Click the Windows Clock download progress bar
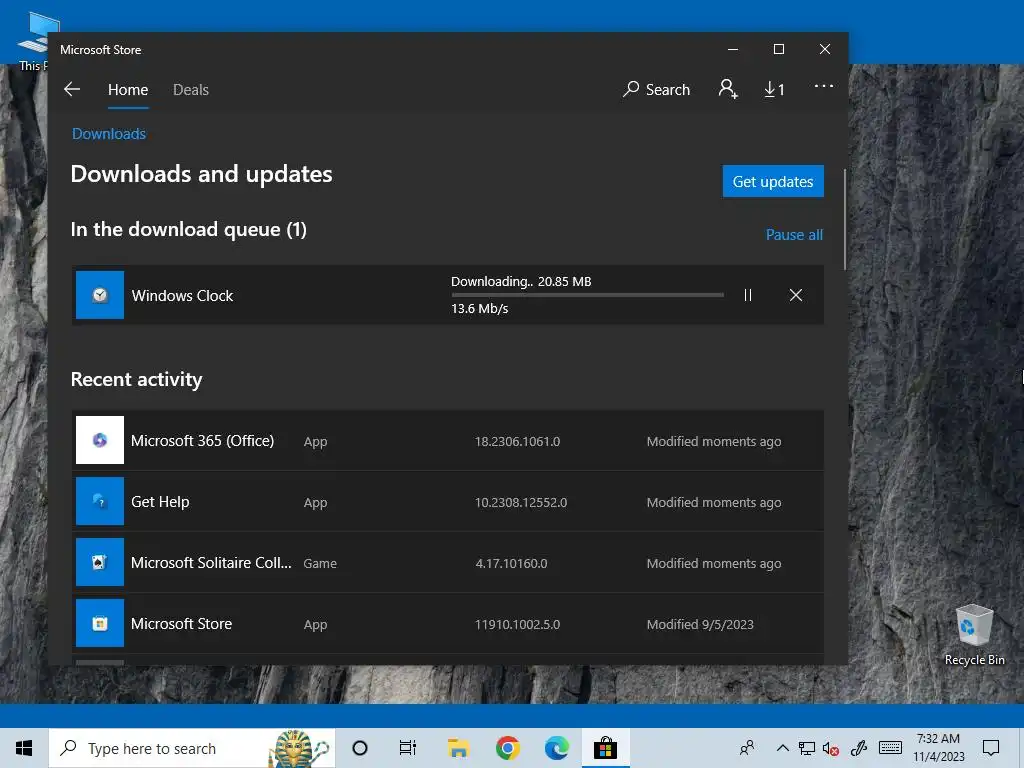This screenshot has height=768, width=1024. pyautogui.click(x=587, y=295)
